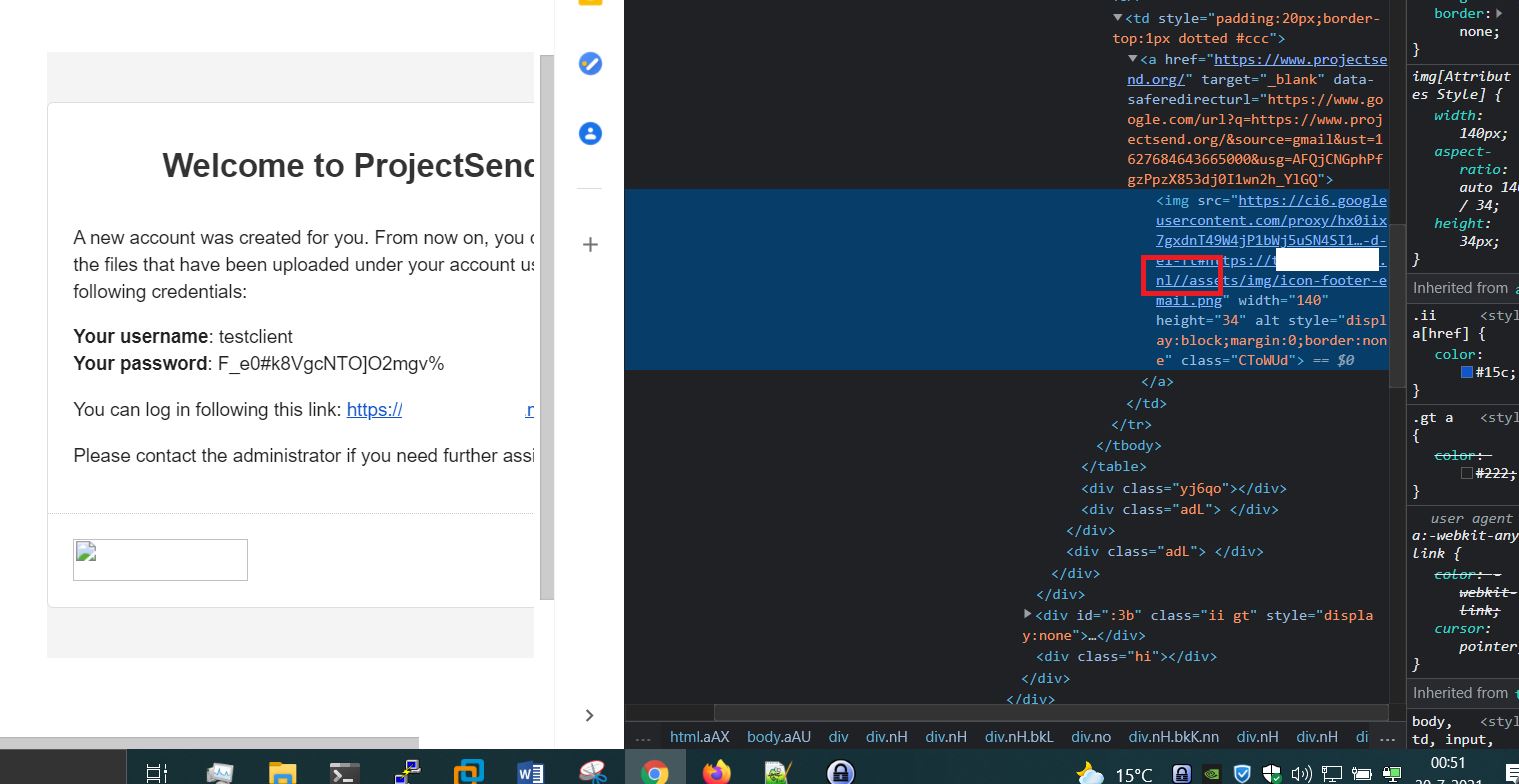The image size is (1519, 784).
Task: Expand the div with id ':3b'
Action: click(x=1027, y=614)
